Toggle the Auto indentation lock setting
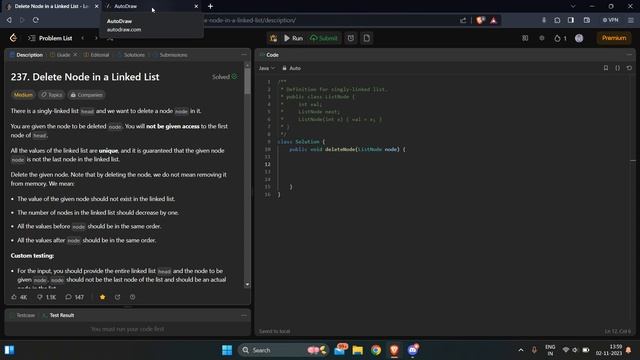Viewport: 640px width, 360px height. click(291, 68)
